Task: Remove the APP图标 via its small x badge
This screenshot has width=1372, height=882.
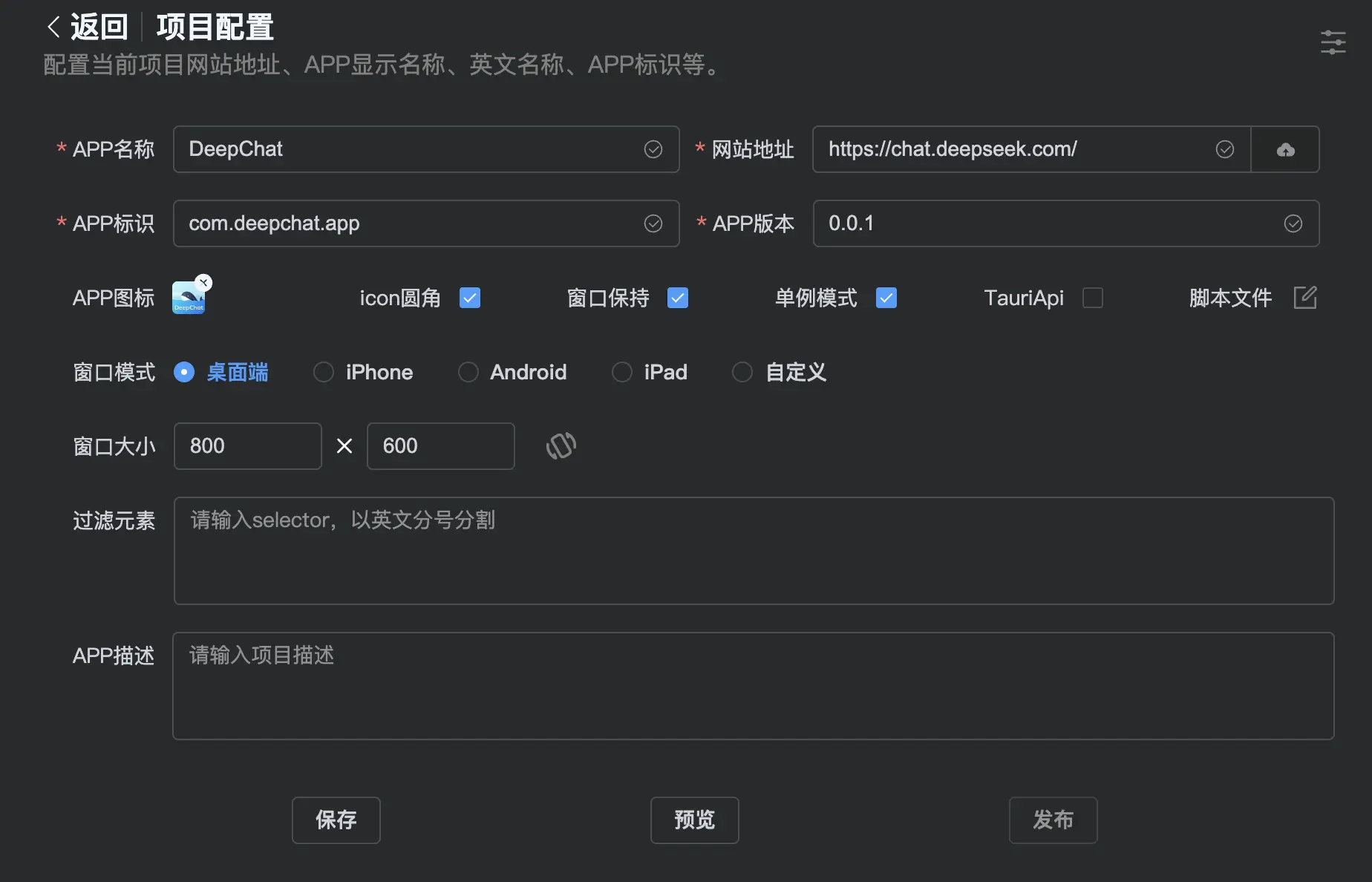Action: click(x=203, y=283)
